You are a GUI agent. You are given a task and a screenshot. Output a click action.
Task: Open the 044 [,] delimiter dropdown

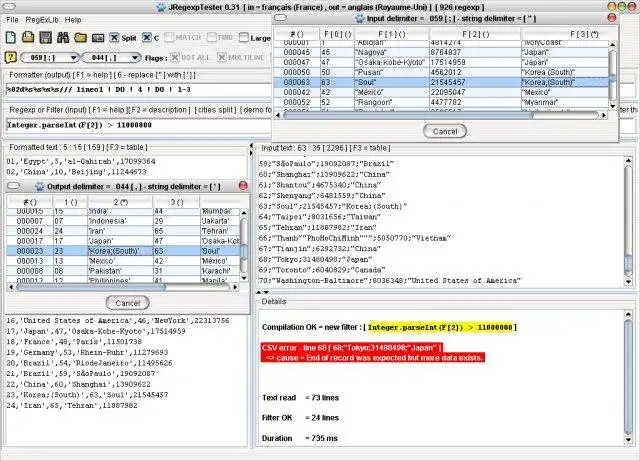tap(111, 58)
